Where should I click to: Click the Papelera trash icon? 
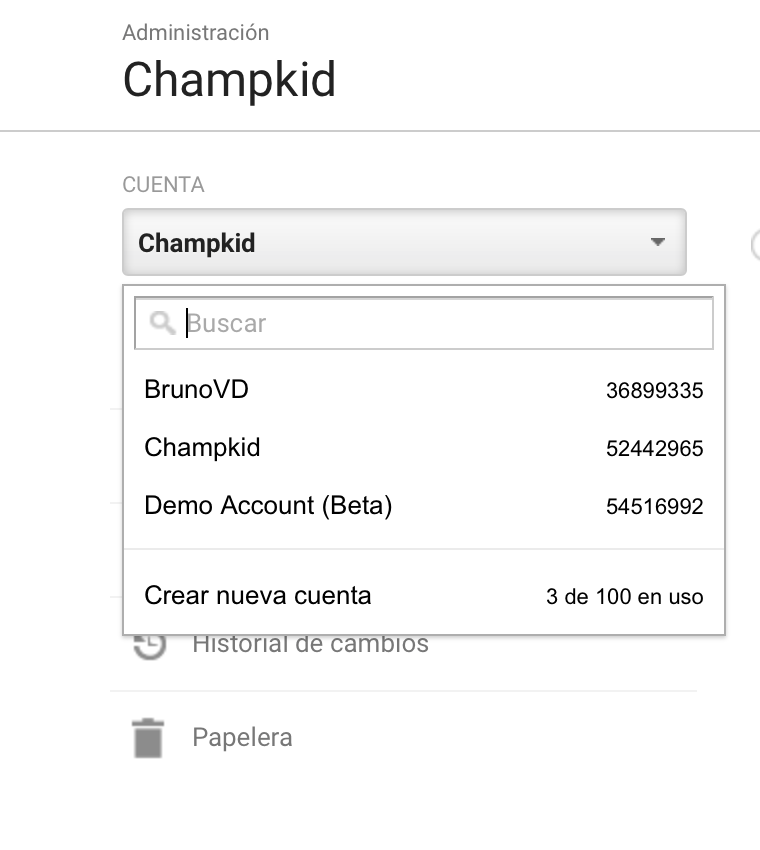(148, 738)
